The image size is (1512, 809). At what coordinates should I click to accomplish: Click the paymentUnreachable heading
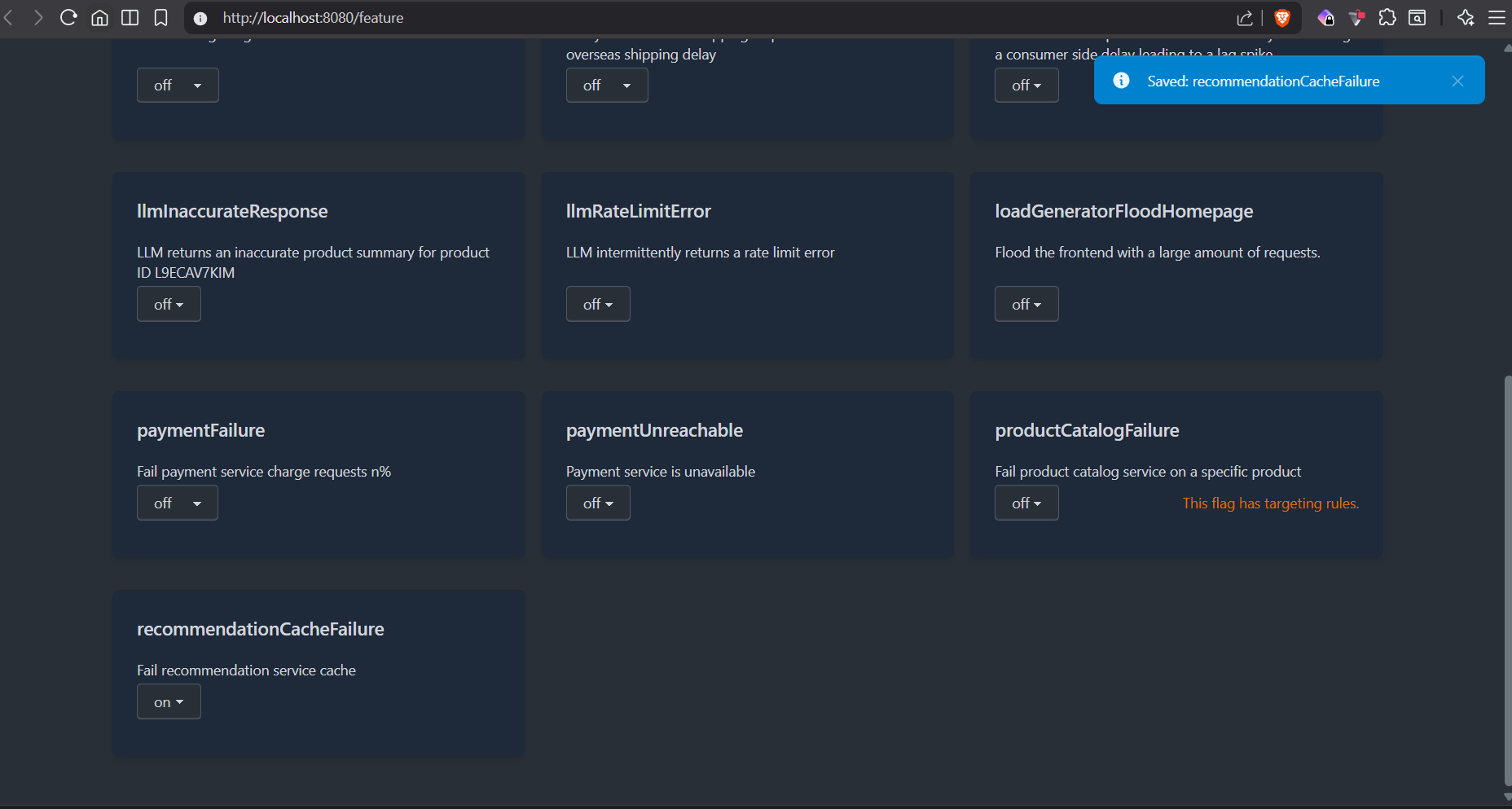654,430
